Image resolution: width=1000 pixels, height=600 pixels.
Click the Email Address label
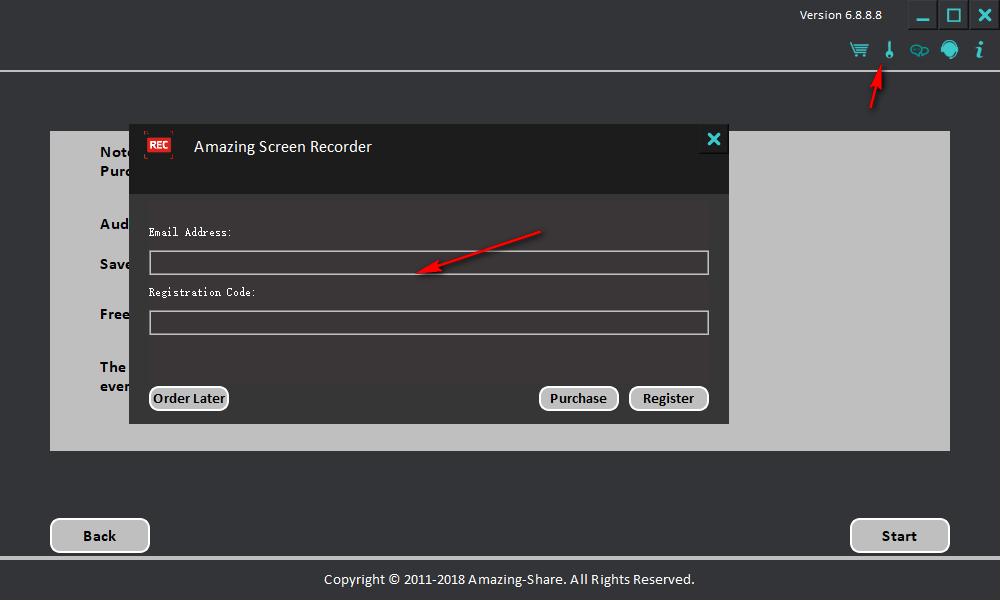click(x=189, y=232)
